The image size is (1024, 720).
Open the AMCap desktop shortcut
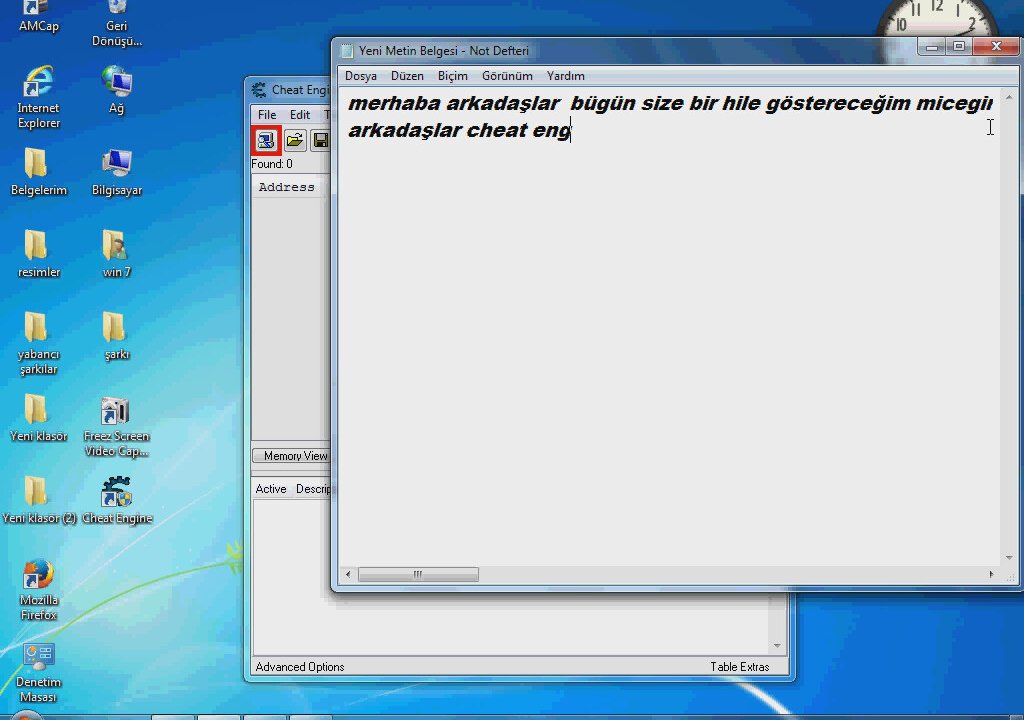click(39, 16)
